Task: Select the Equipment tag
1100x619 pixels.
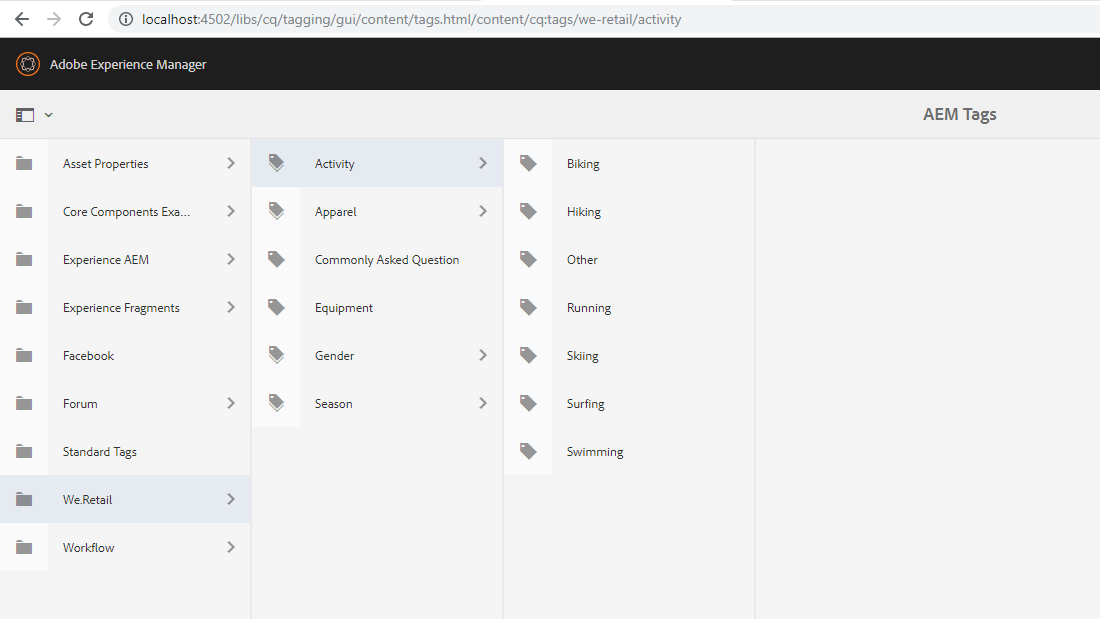Action: coord(343,307)
